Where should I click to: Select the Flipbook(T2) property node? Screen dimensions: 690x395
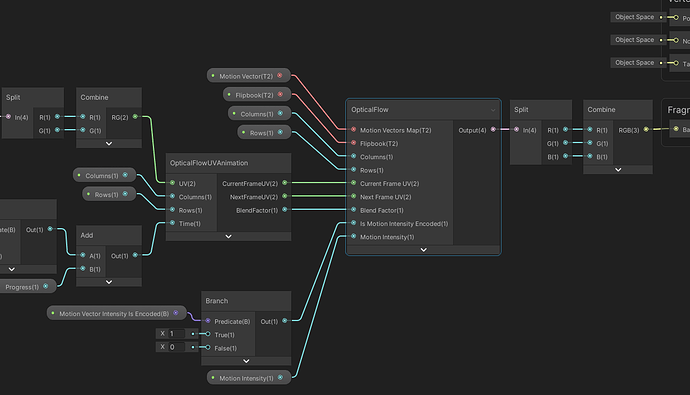click(257, 95)
